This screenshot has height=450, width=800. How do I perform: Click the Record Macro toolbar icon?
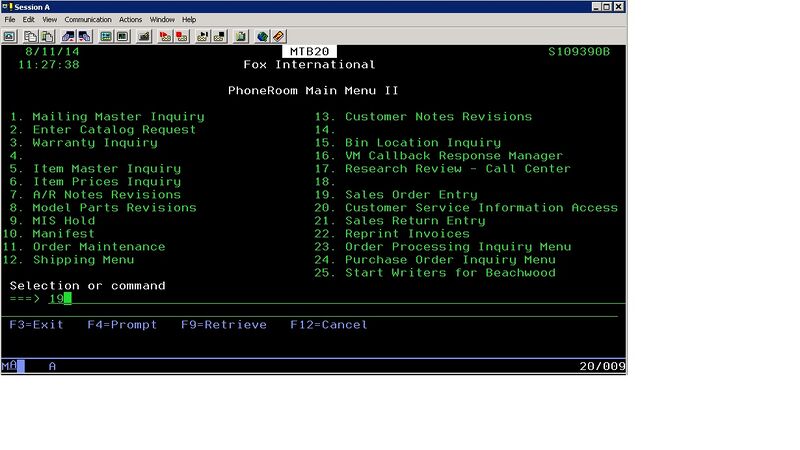coord(164,36)
